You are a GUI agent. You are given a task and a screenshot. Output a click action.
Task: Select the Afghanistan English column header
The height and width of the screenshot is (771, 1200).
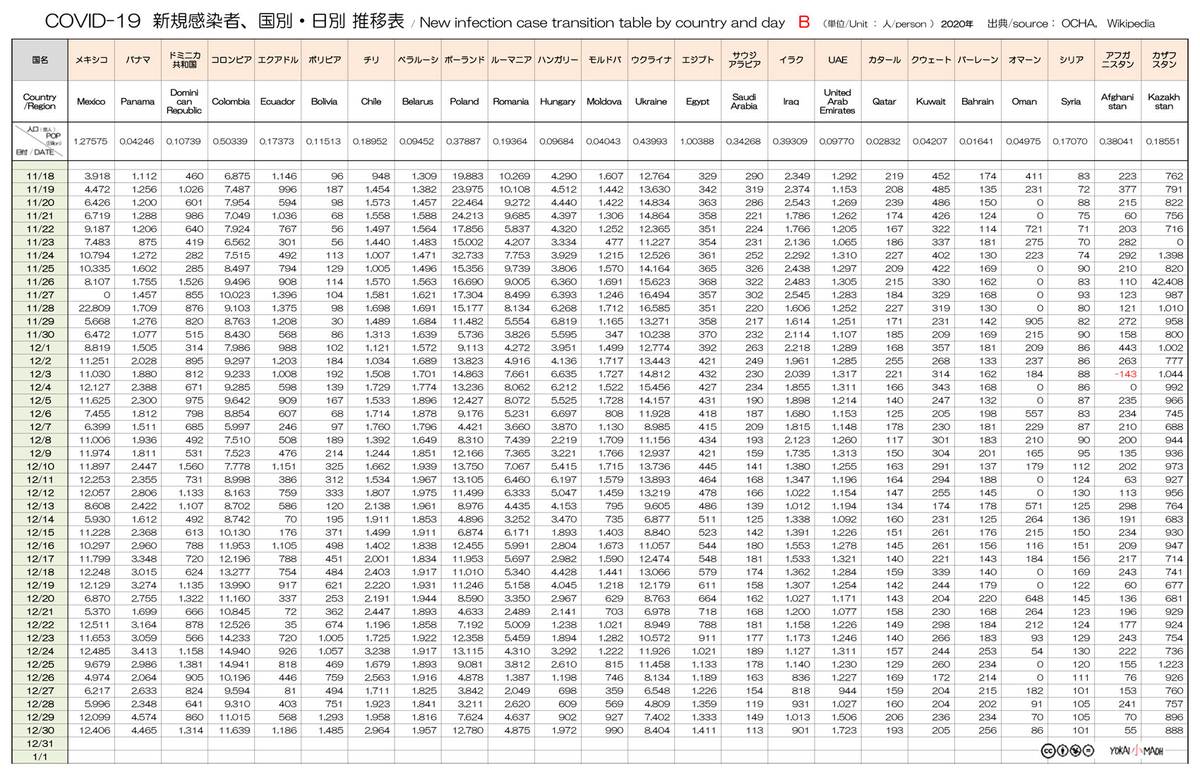point(1117,100)
